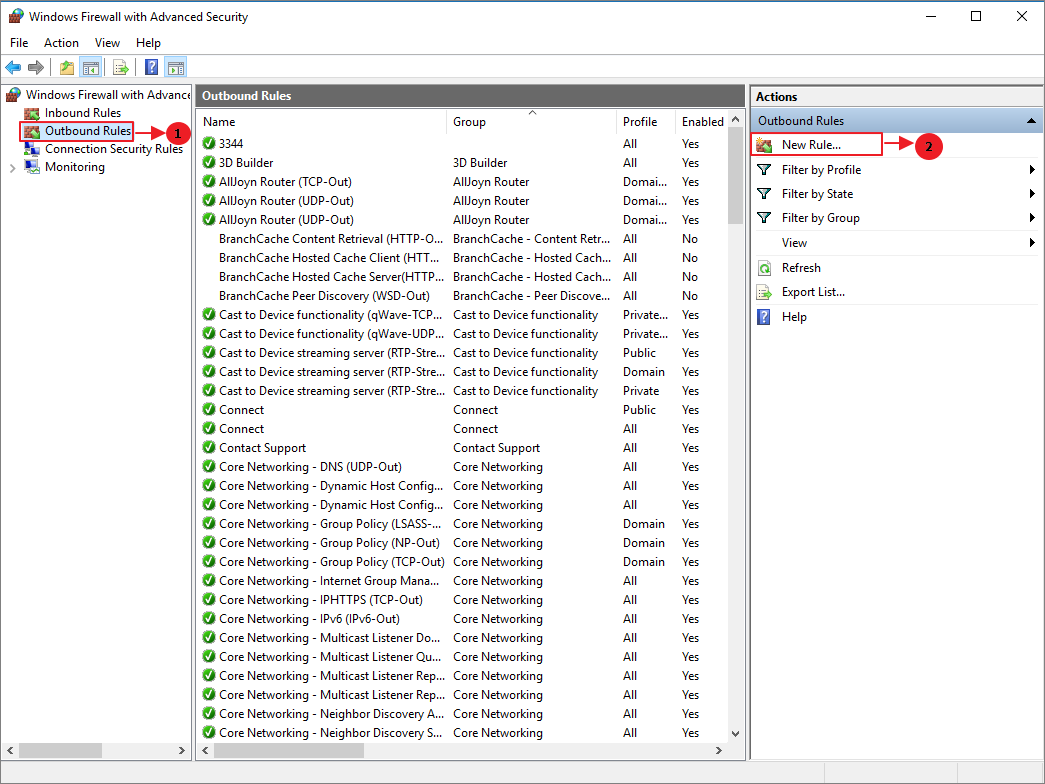Click the Monitoring tree icon

(x=31, y=167)
